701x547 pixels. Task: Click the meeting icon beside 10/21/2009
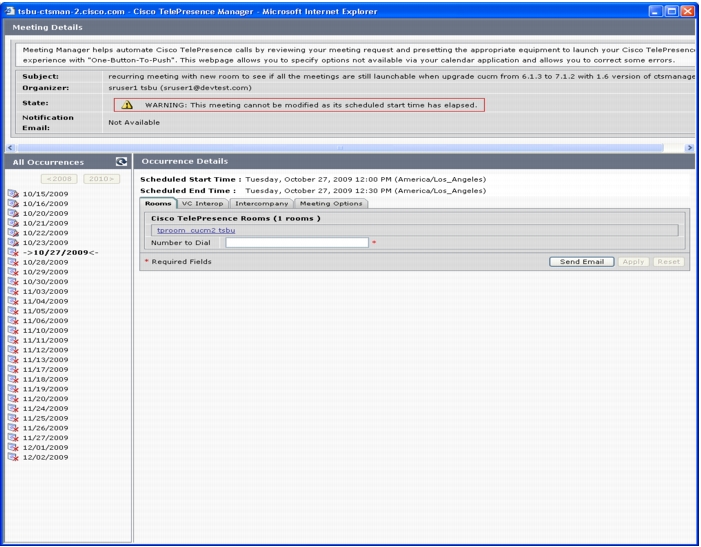coord(13,223)
